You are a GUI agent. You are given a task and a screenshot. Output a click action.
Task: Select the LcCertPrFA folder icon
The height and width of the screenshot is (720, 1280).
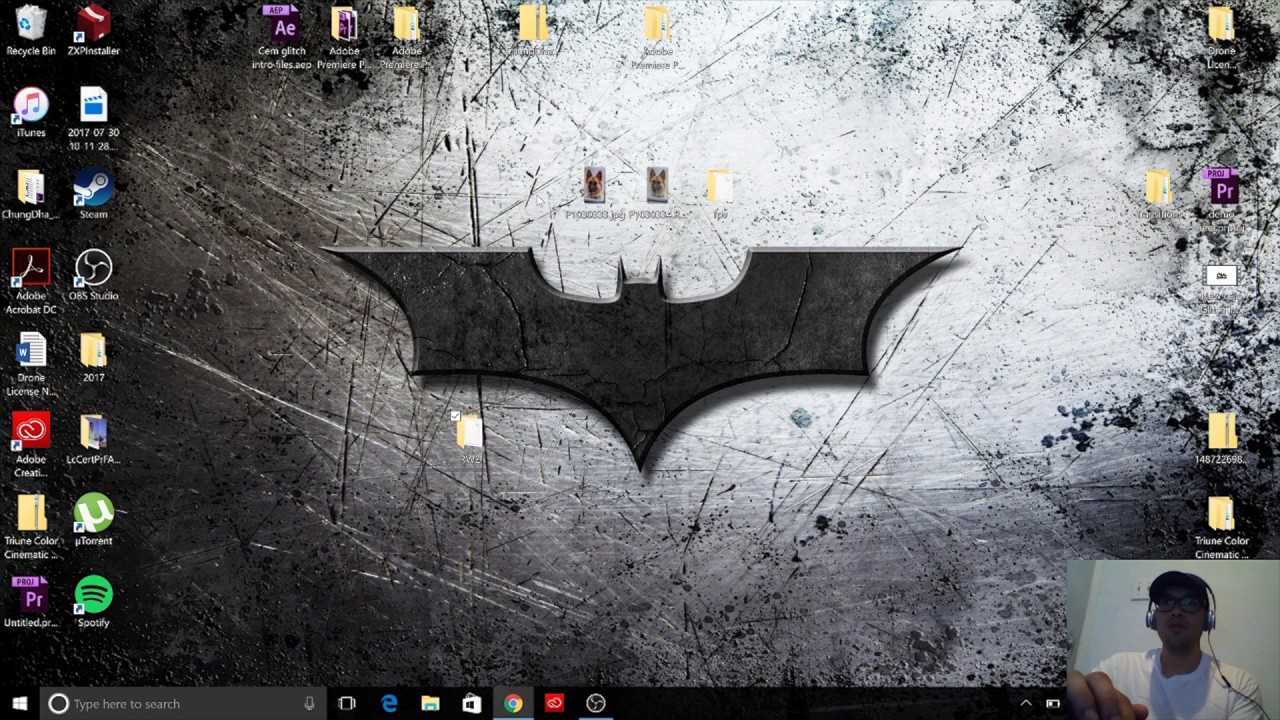93,440
